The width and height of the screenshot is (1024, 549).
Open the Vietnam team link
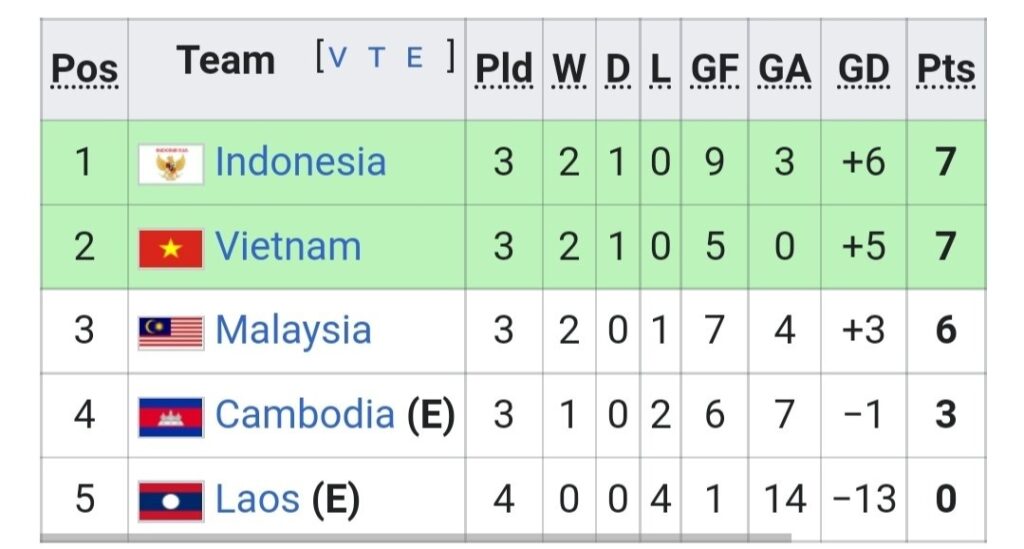coord(288,247)
